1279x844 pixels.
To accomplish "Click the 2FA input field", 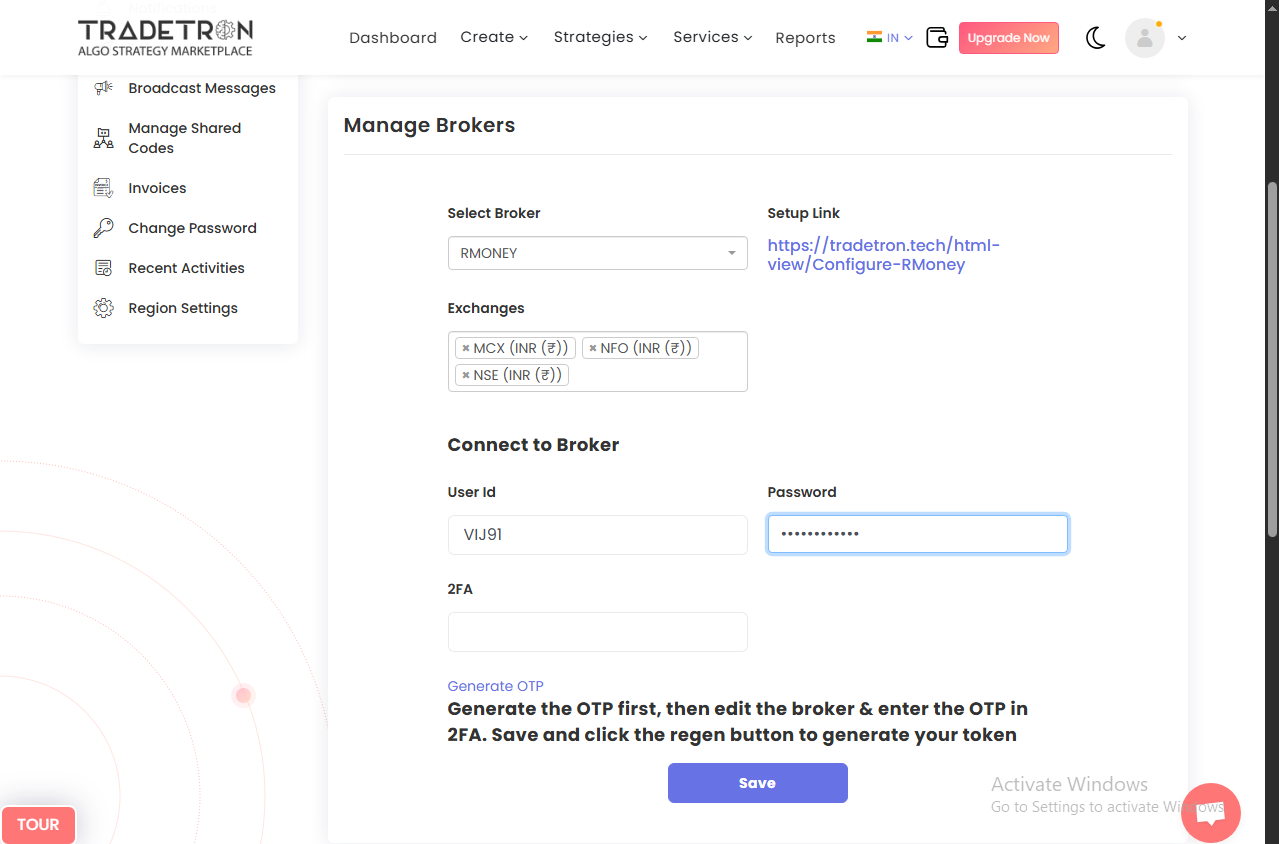I will [598, 632].
